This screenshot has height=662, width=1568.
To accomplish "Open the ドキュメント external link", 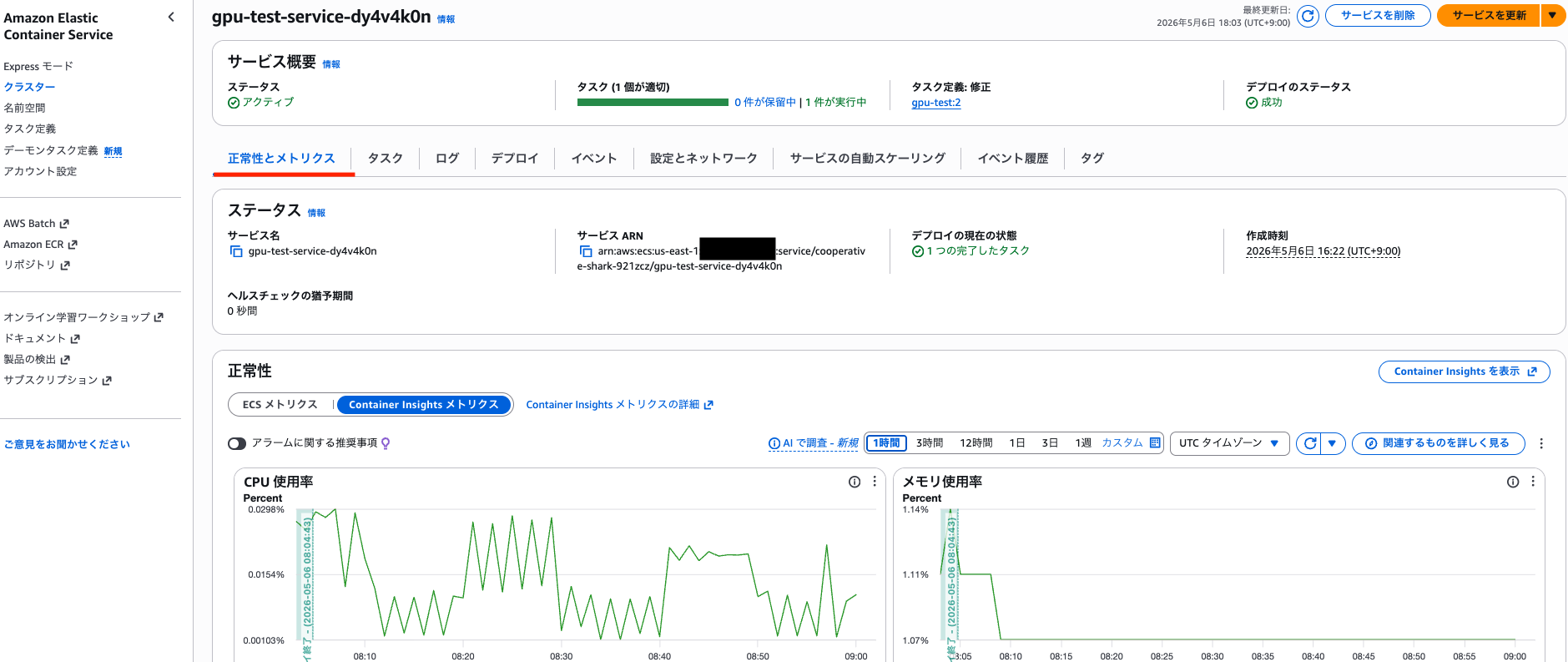I will tap(42, 338).
